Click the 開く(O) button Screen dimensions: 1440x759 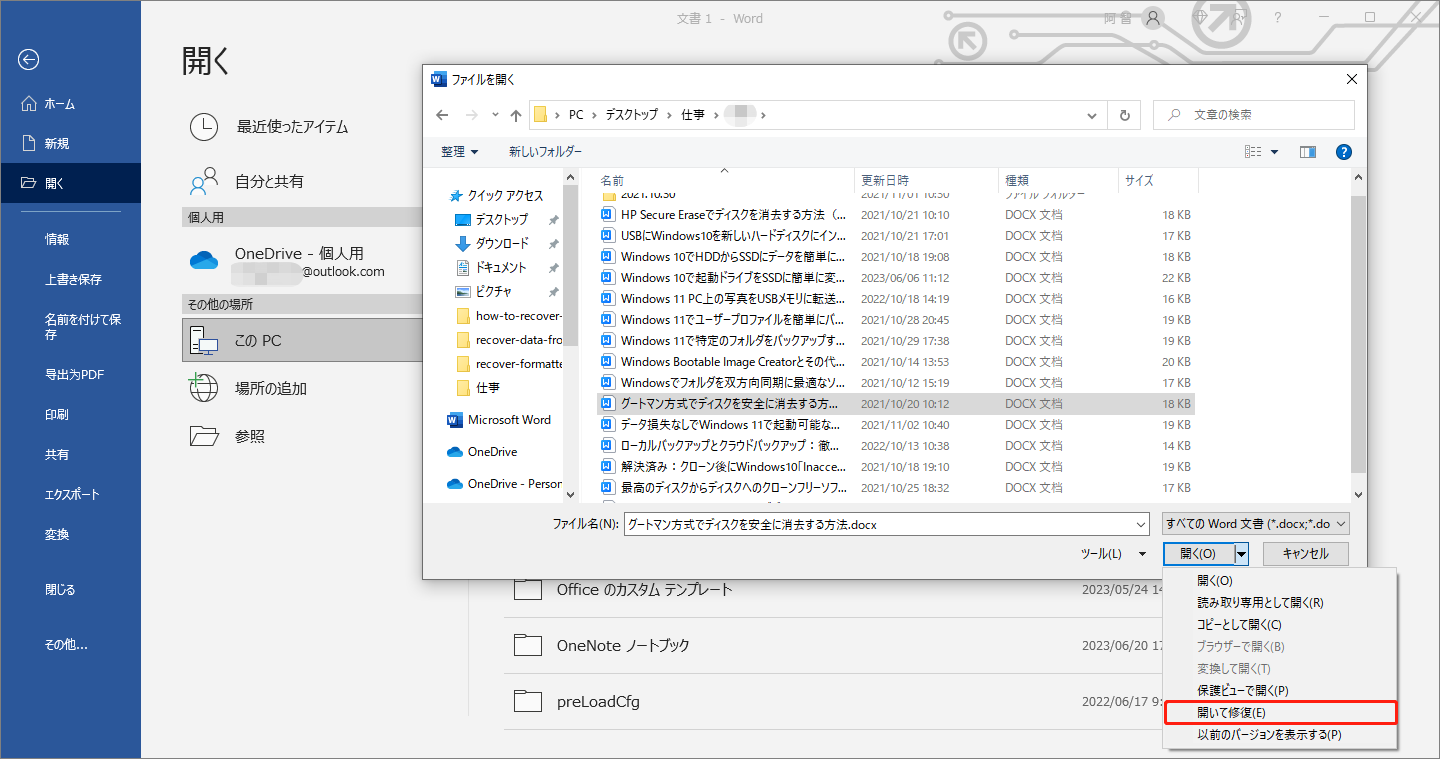point(1199,553)
